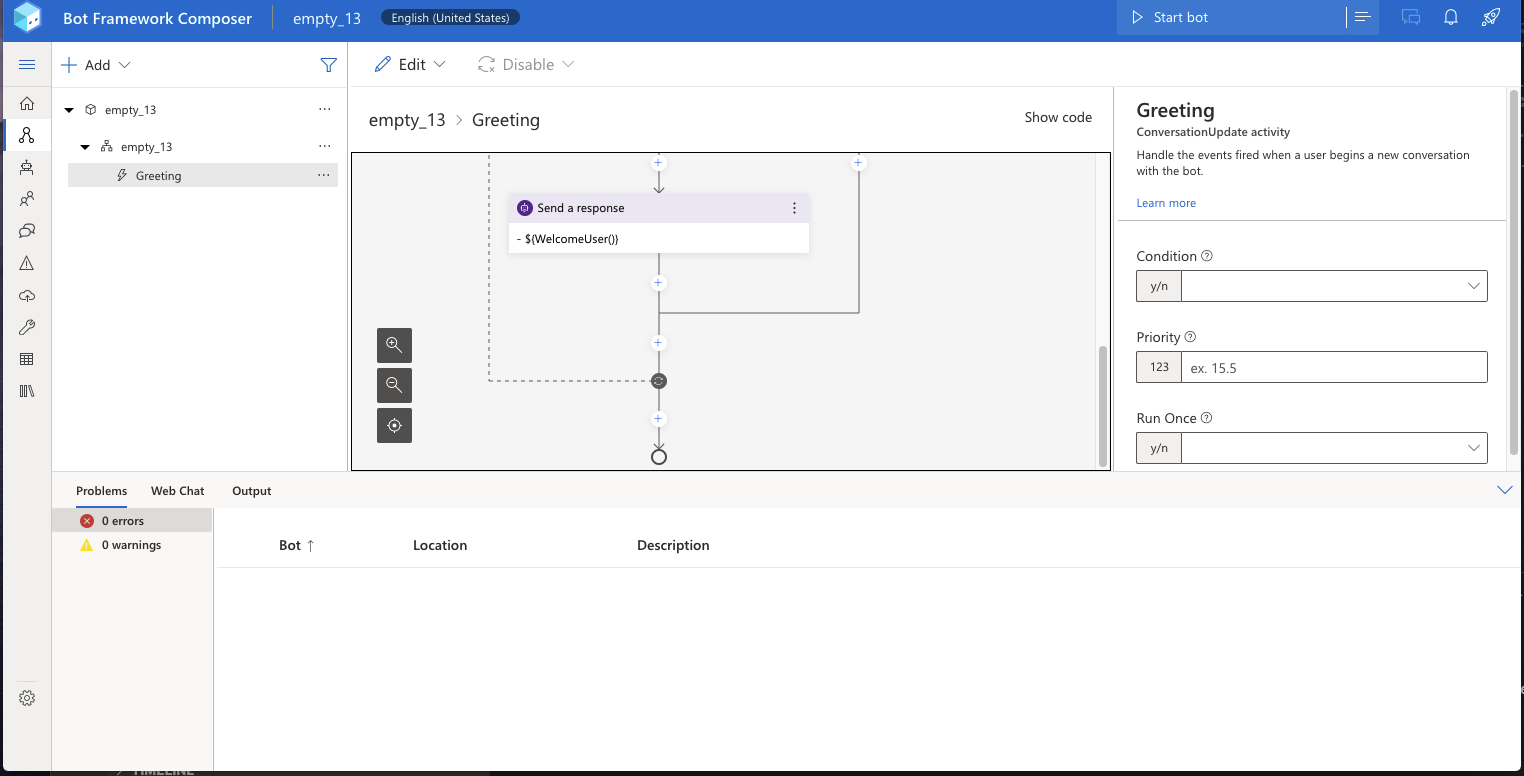Click the loop node icon on canvas
The image size is (1524, 776).
pyautogui.click(x=658, y=381)
